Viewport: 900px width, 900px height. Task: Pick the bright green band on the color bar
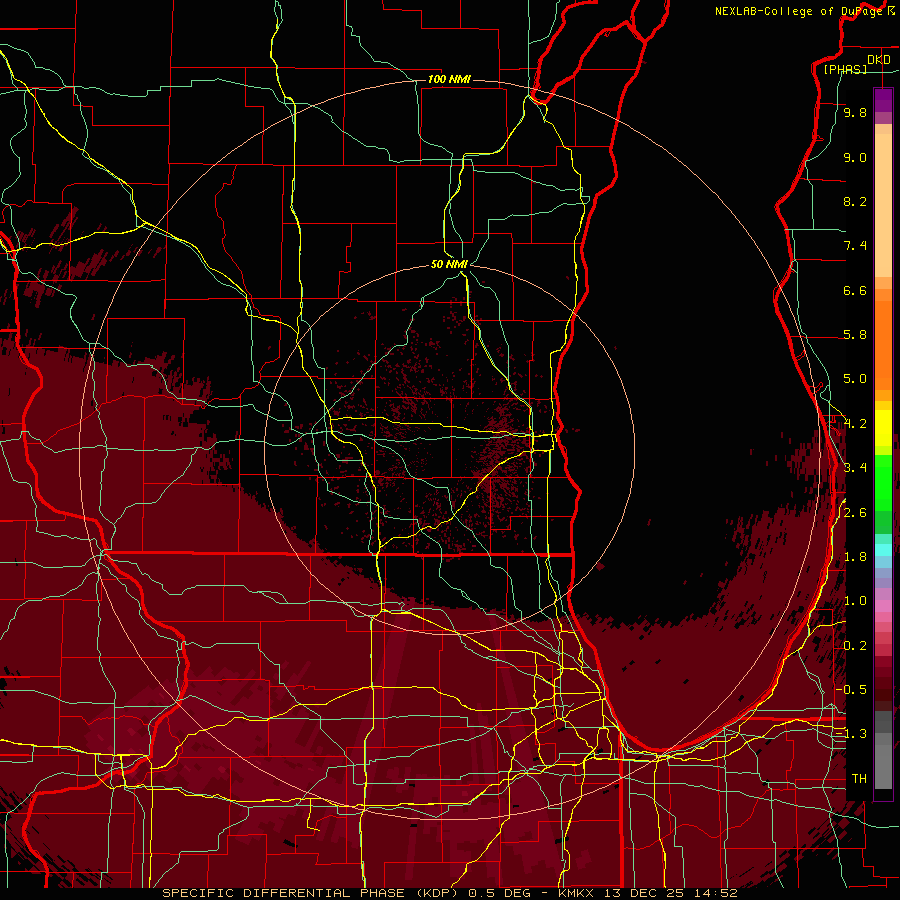883,482
